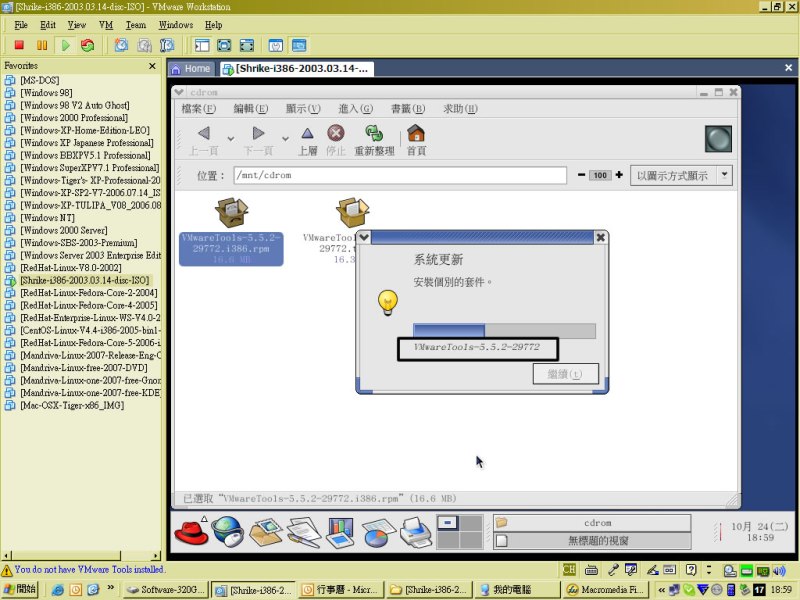Click the Software-320G taskbar button
The width and height of the screenshot is (800, 600).
click(x=166, y=590)
